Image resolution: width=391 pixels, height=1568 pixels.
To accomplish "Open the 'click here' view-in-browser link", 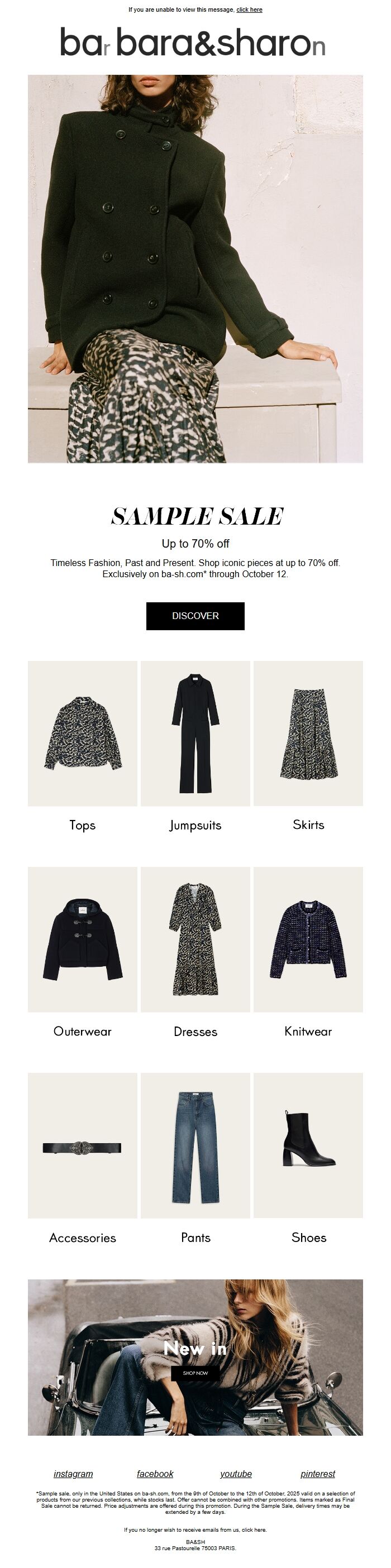I will click(x=249, y=9).
